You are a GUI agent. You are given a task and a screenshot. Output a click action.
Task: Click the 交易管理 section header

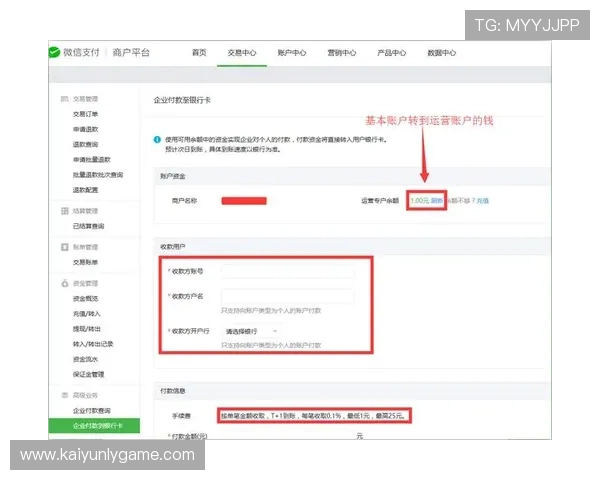(85, 99)
